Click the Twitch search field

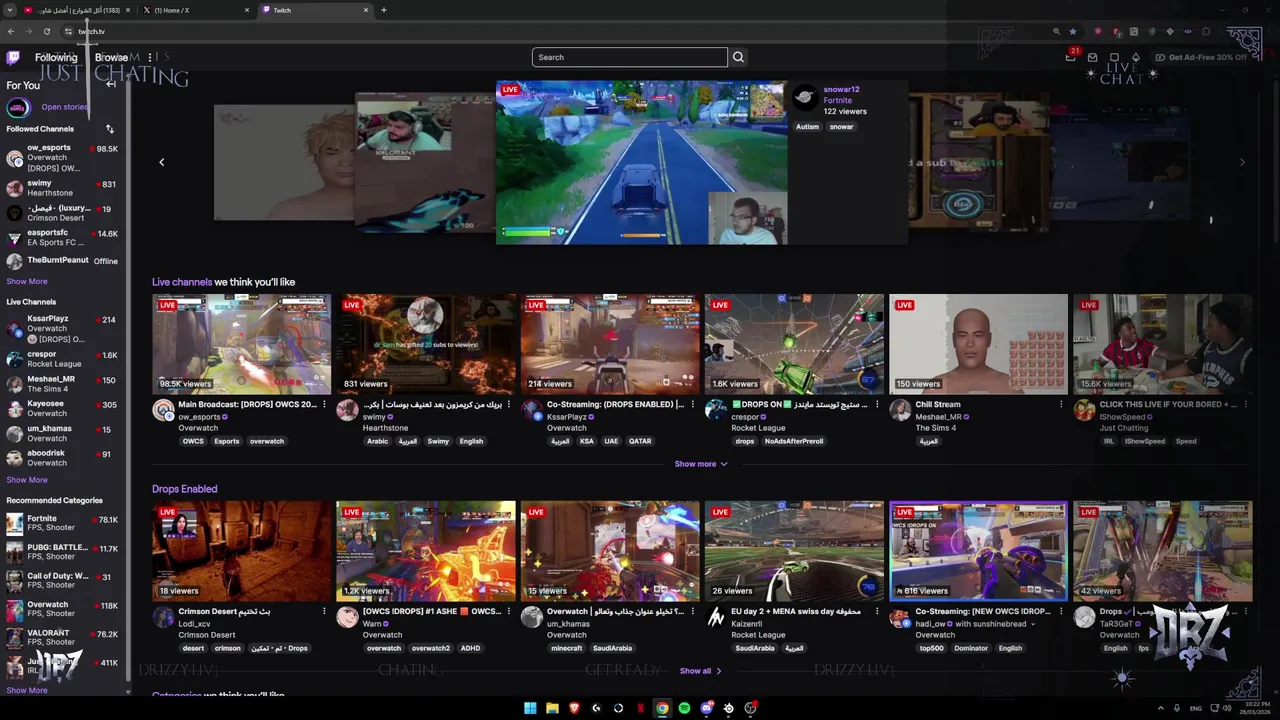pyautogui.click(x=630, y=57)
